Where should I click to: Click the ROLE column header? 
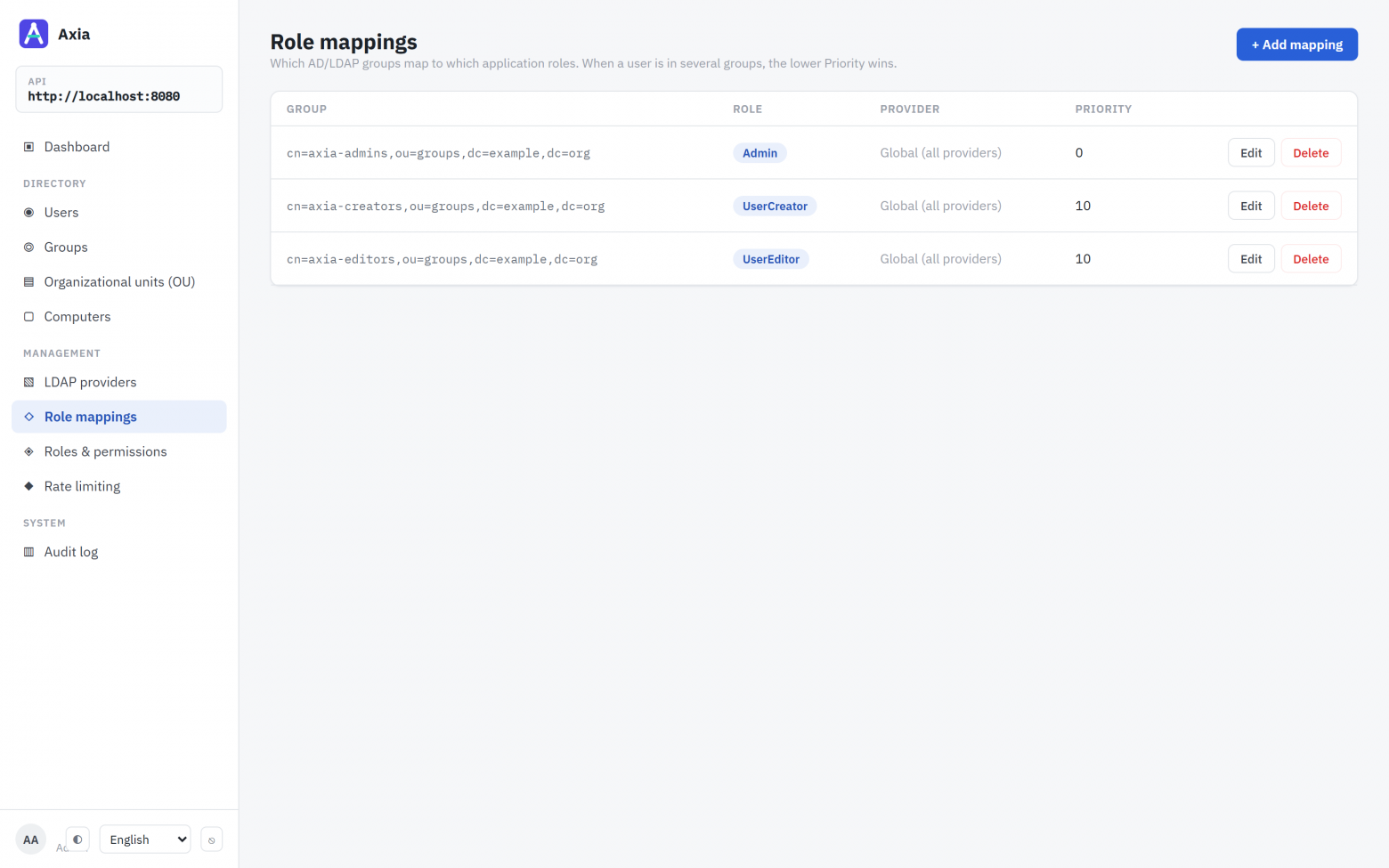pos(747,110)
